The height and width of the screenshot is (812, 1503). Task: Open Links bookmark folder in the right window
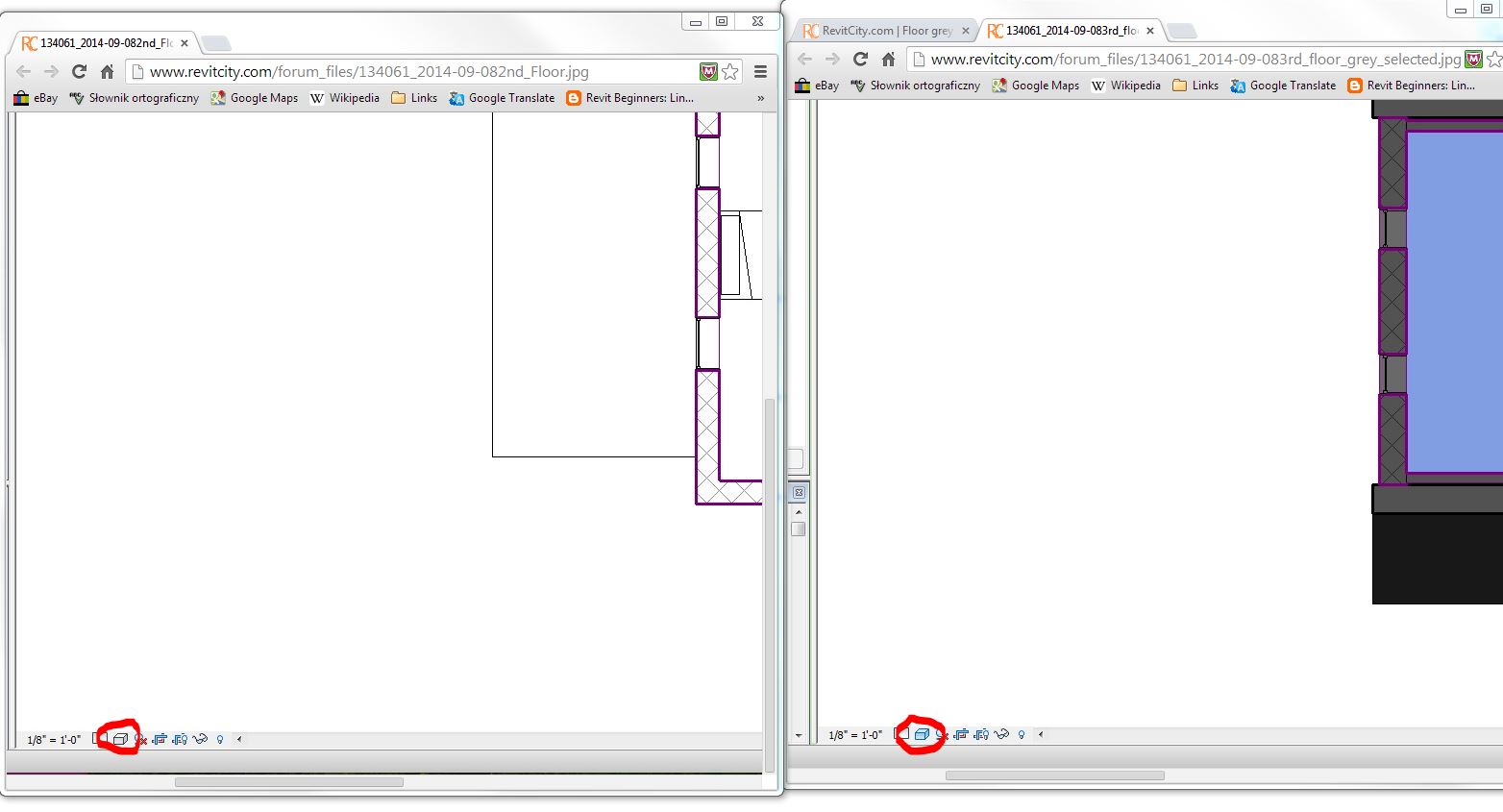[x=1195, y=86]
